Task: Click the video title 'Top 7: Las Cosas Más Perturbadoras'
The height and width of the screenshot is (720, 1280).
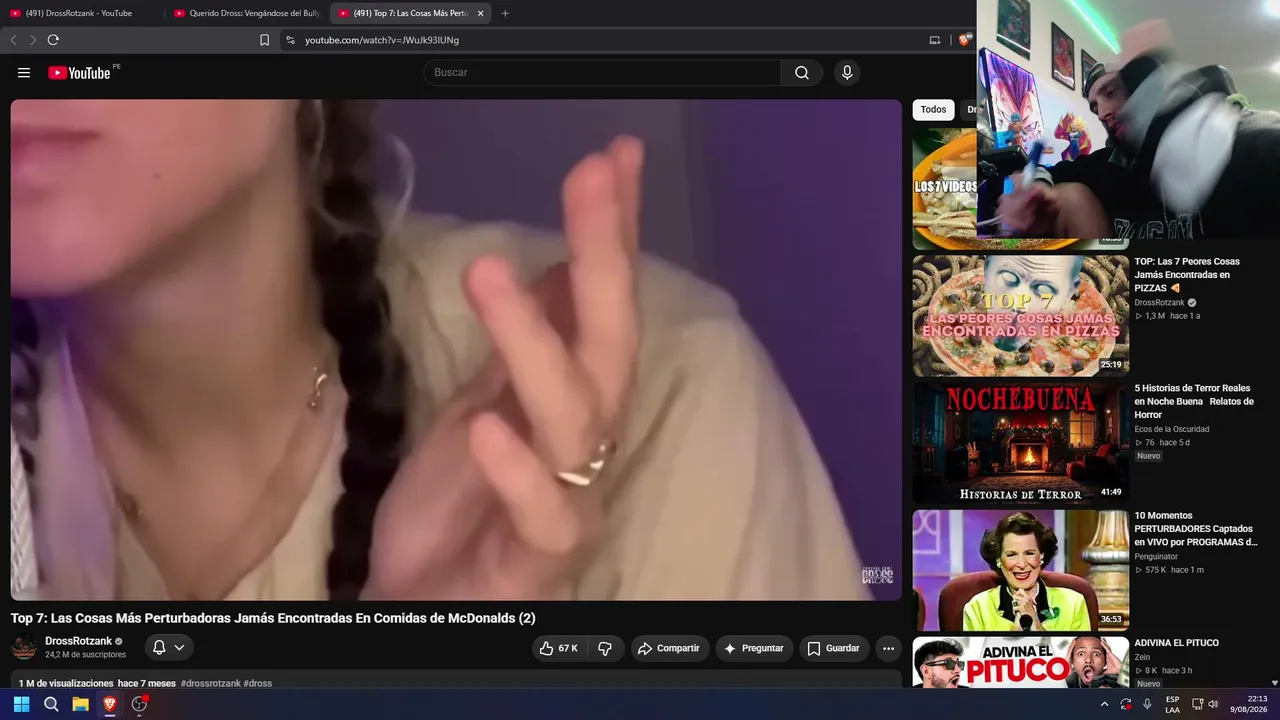Action: pos(273,618)
